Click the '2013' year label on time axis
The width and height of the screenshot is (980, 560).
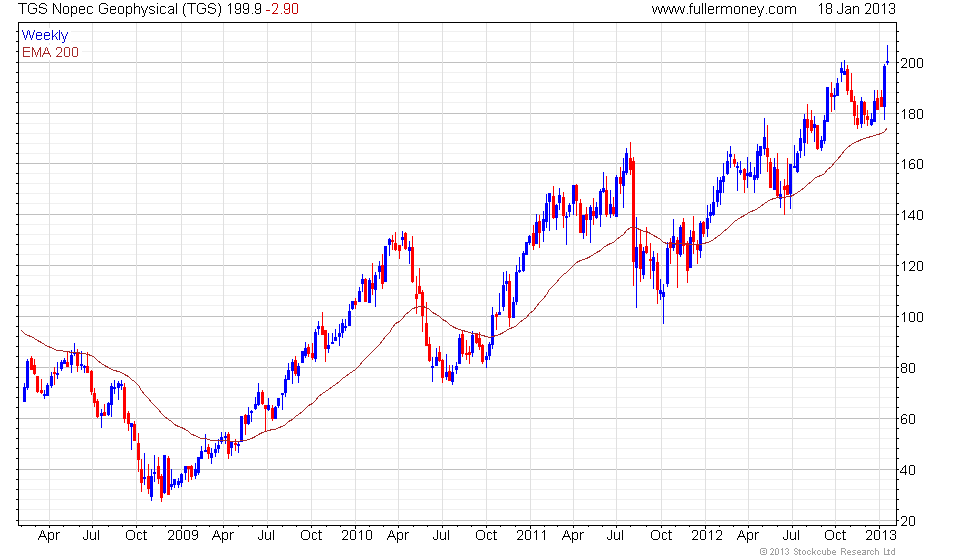[x=881, y=536]
